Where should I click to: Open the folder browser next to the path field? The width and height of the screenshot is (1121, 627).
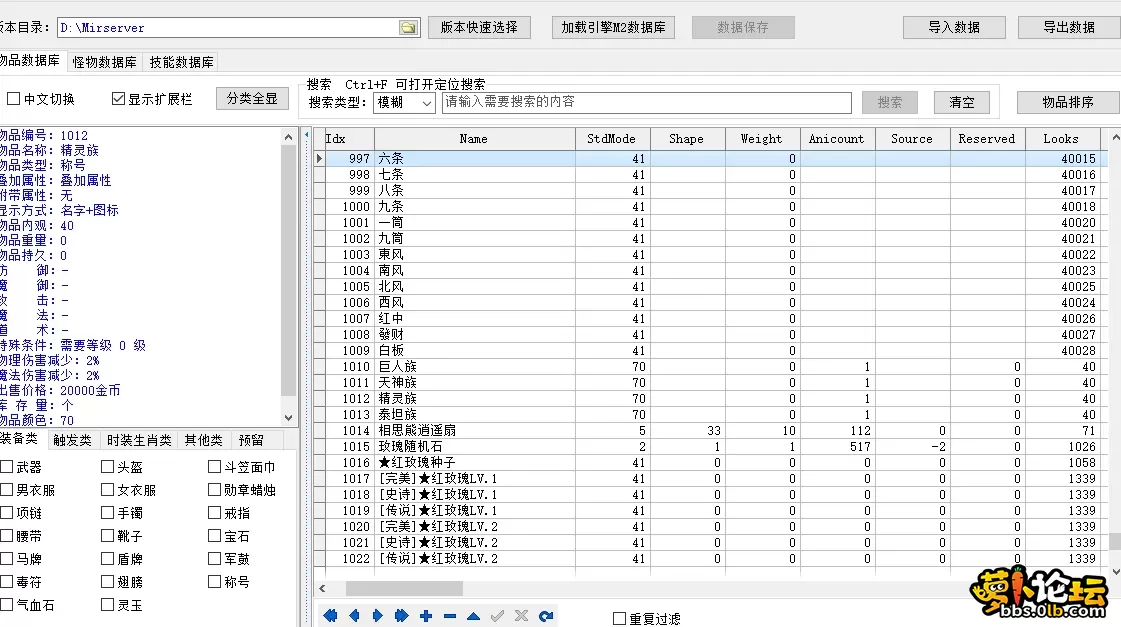point(407,28)
